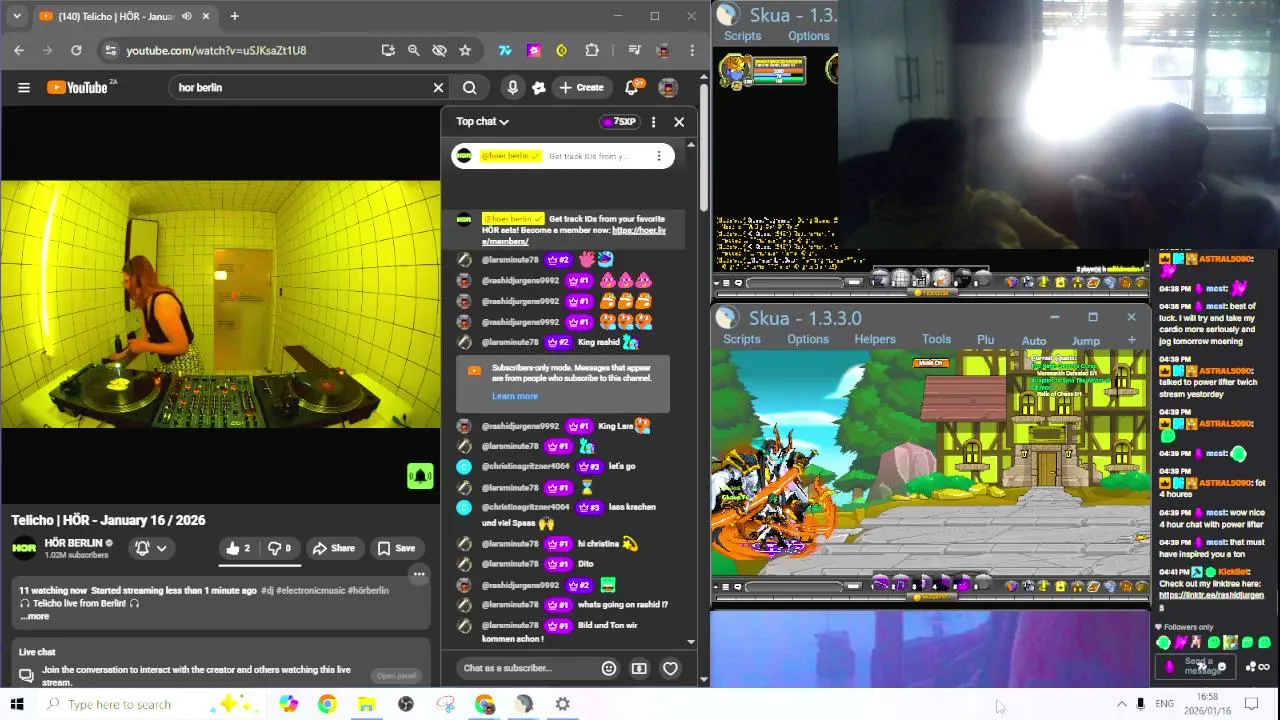Open pinned message options three-dot menu
The width and height of the screenshot is (1280, 720).
(x=658, y=156)
